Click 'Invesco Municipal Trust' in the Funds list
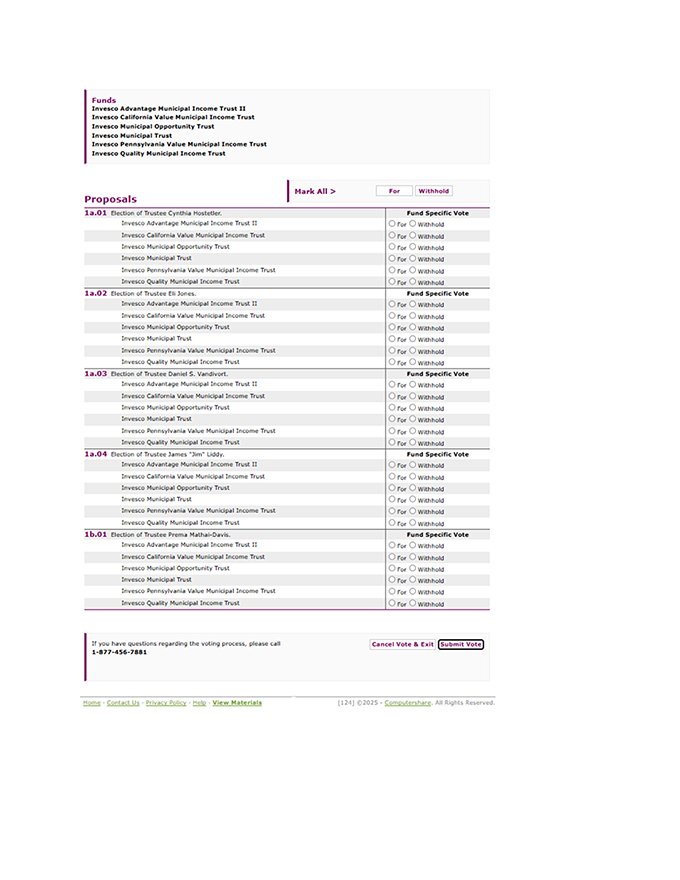The image size is (680, 880). click(132, 135)
